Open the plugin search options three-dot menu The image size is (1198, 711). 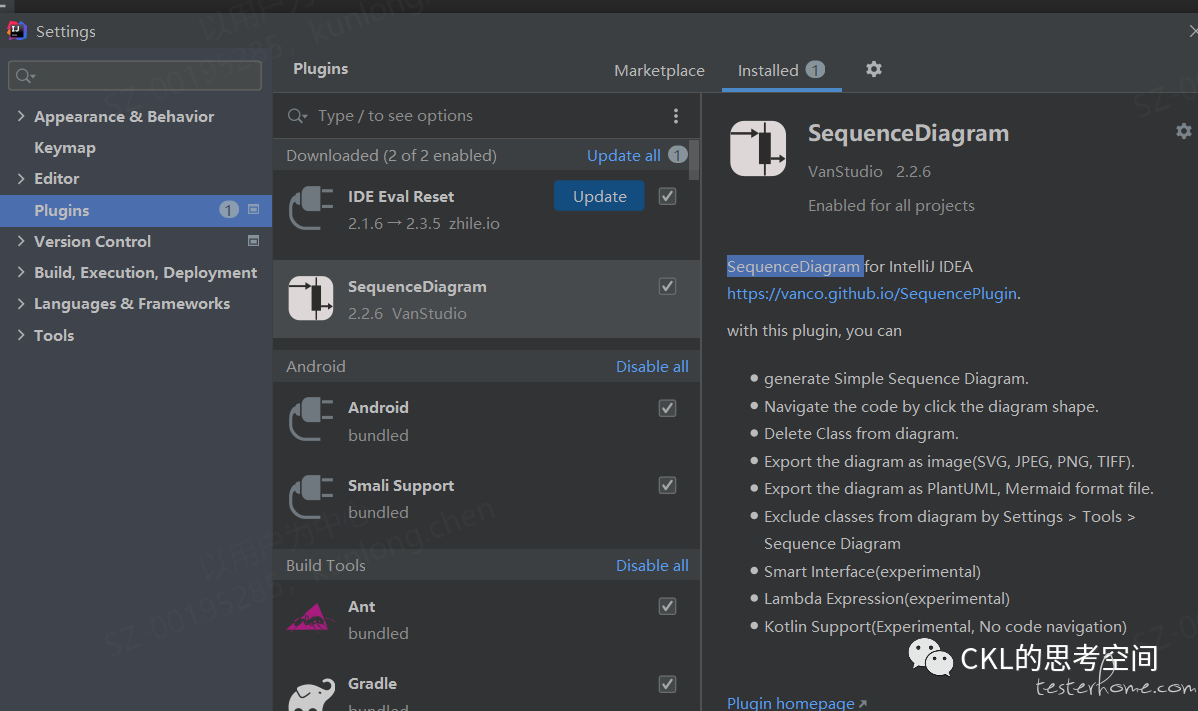click(x=675, y=115)
